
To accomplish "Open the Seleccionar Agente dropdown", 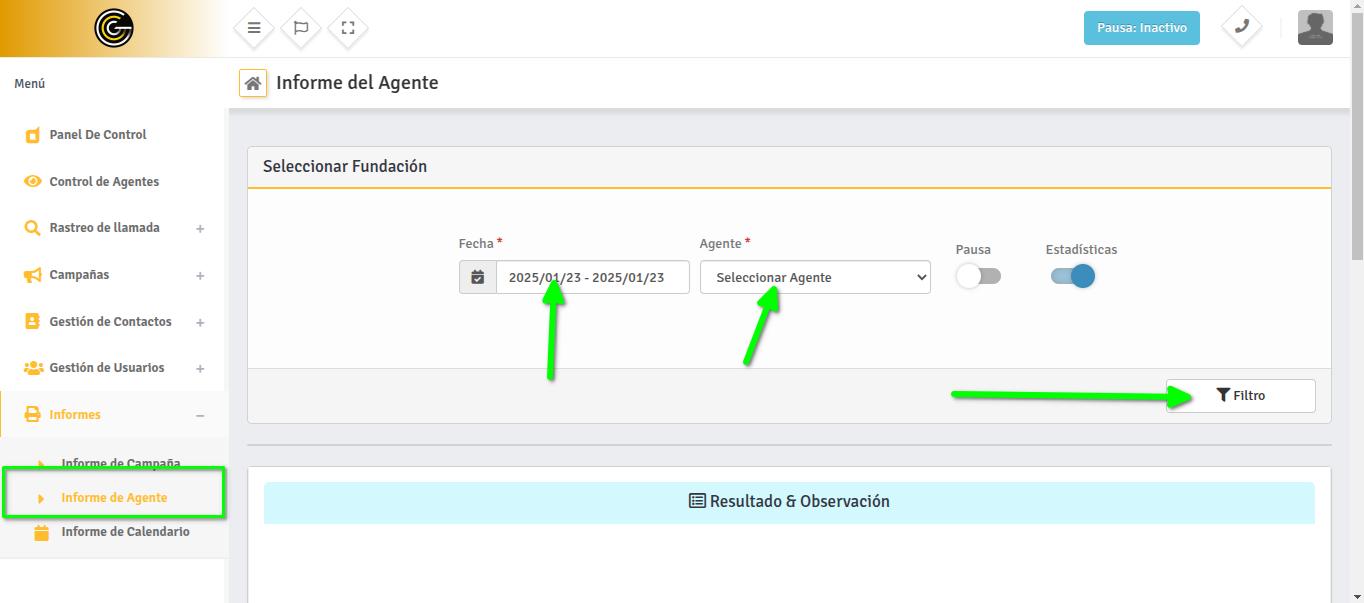I will point(814,277).
